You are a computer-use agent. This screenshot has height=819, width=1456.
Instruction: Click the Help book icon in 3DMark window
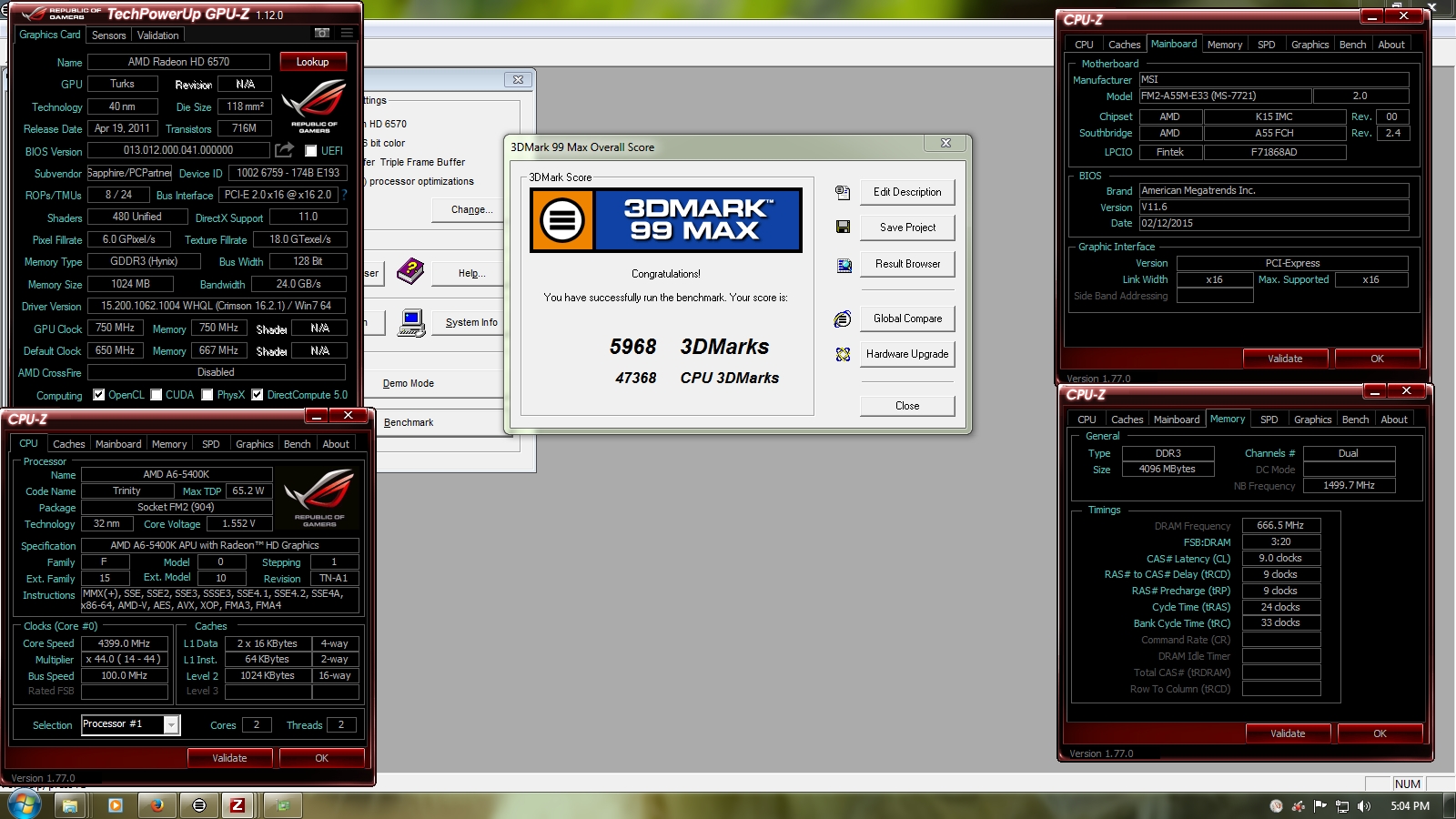point(410,270)
